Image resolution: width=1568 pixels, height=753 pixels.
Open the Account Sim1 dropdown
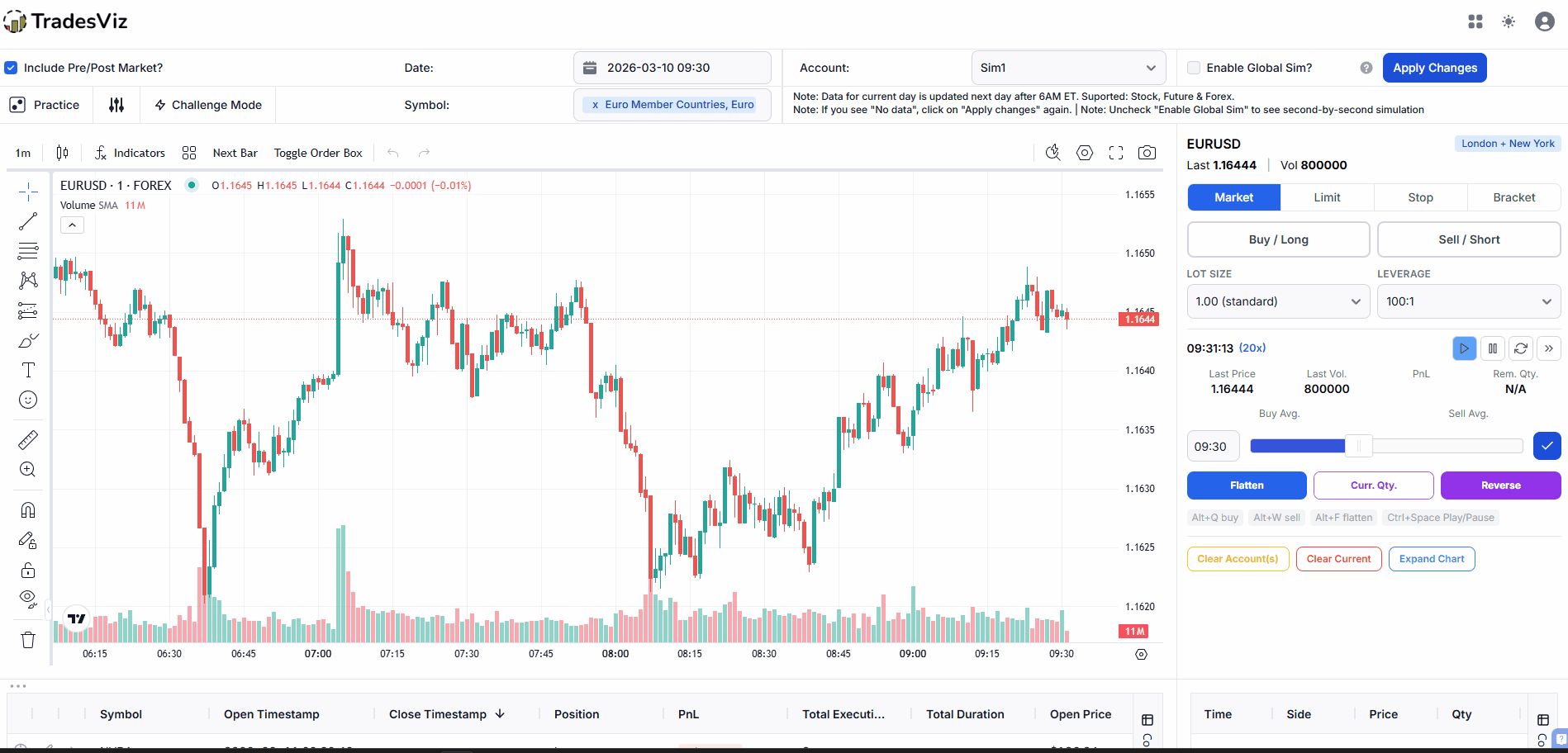[x=1068, y=68]
